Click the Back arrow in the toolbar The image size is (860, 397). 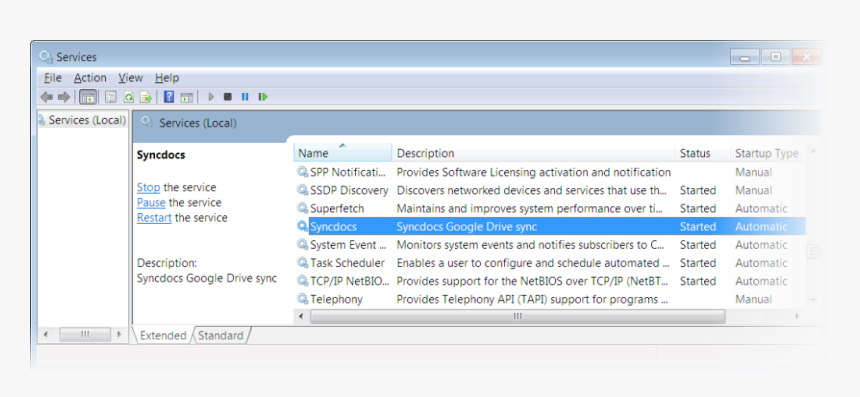[47, 97]
